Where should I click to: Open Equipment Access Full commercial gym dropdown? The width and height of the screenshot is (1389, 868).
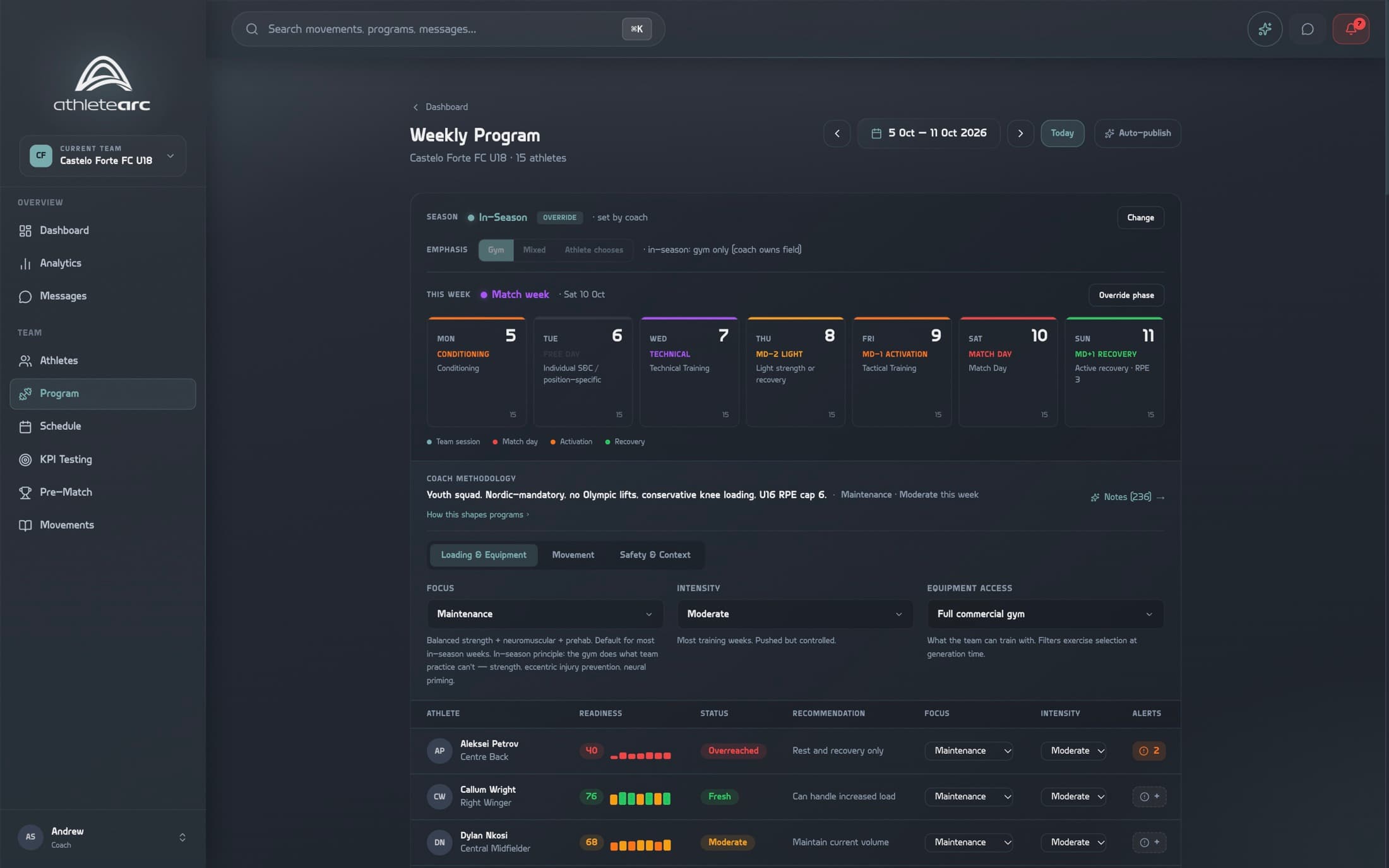(x=1045, y=614)
